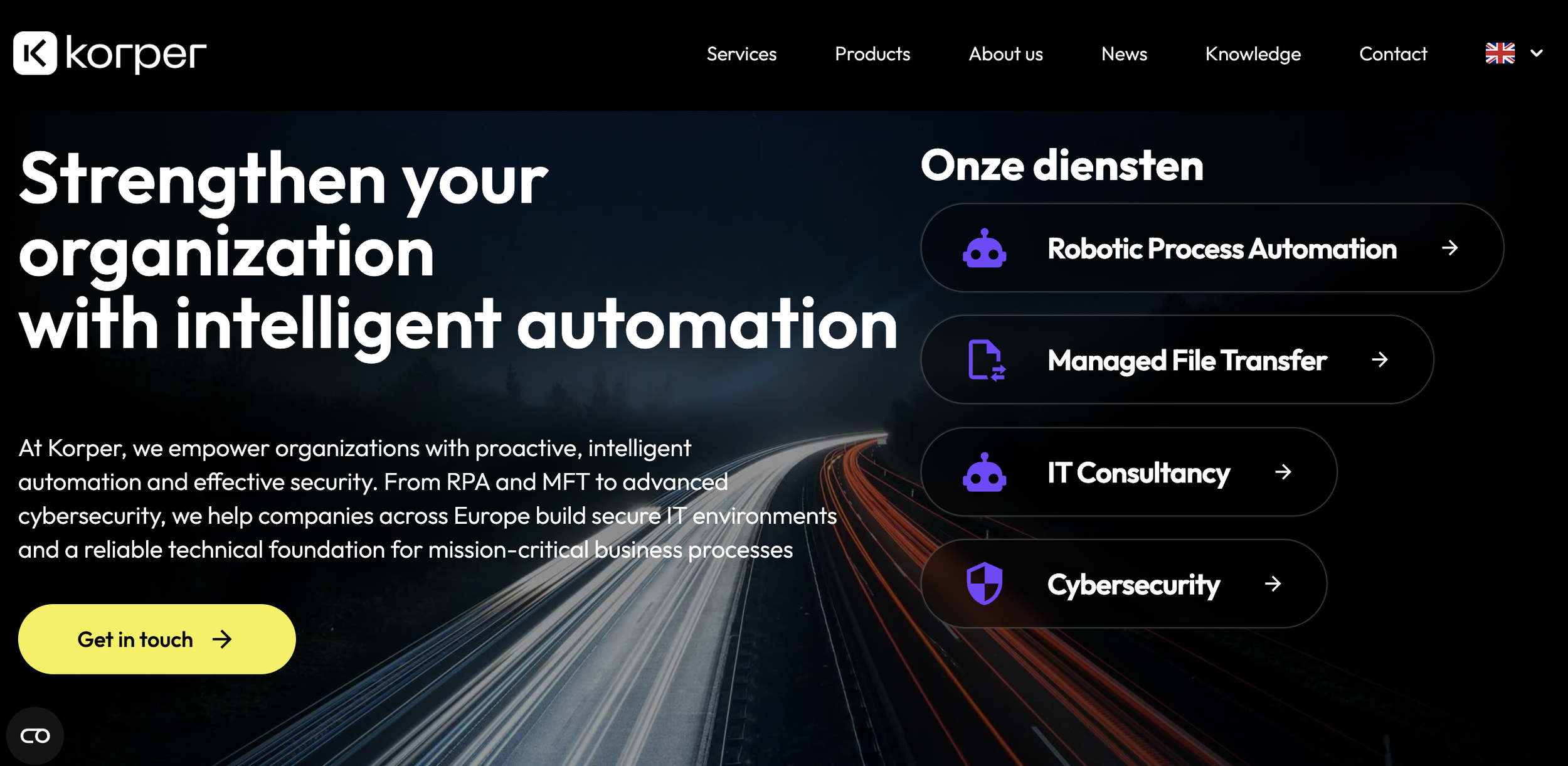The image size is (1568, 766).
Task: Navigate to Knowledge
Action: click(1253, 54)
